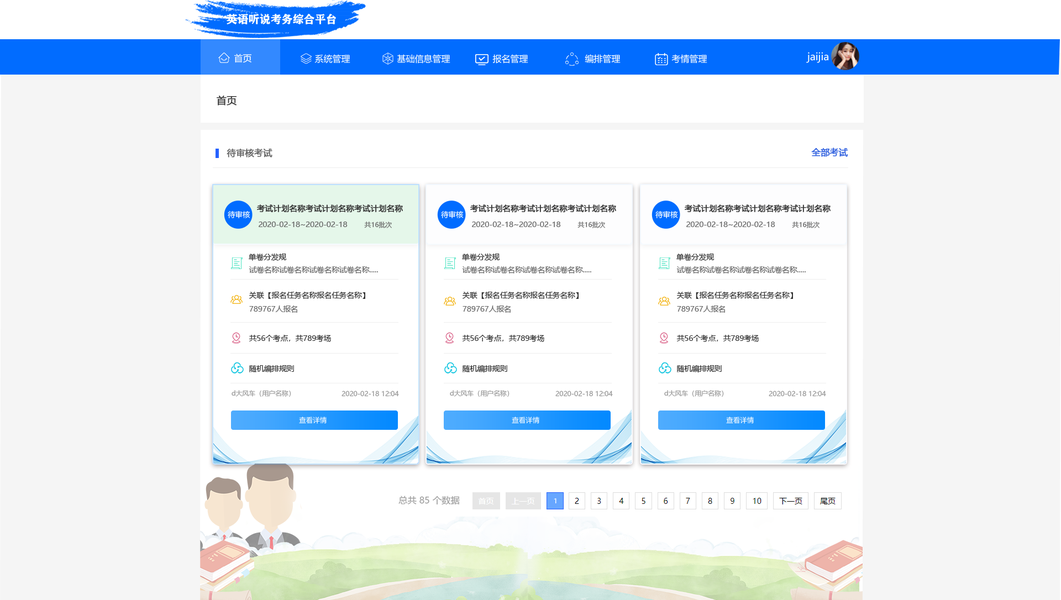Select page 7 in pagination

click(687, 501)
